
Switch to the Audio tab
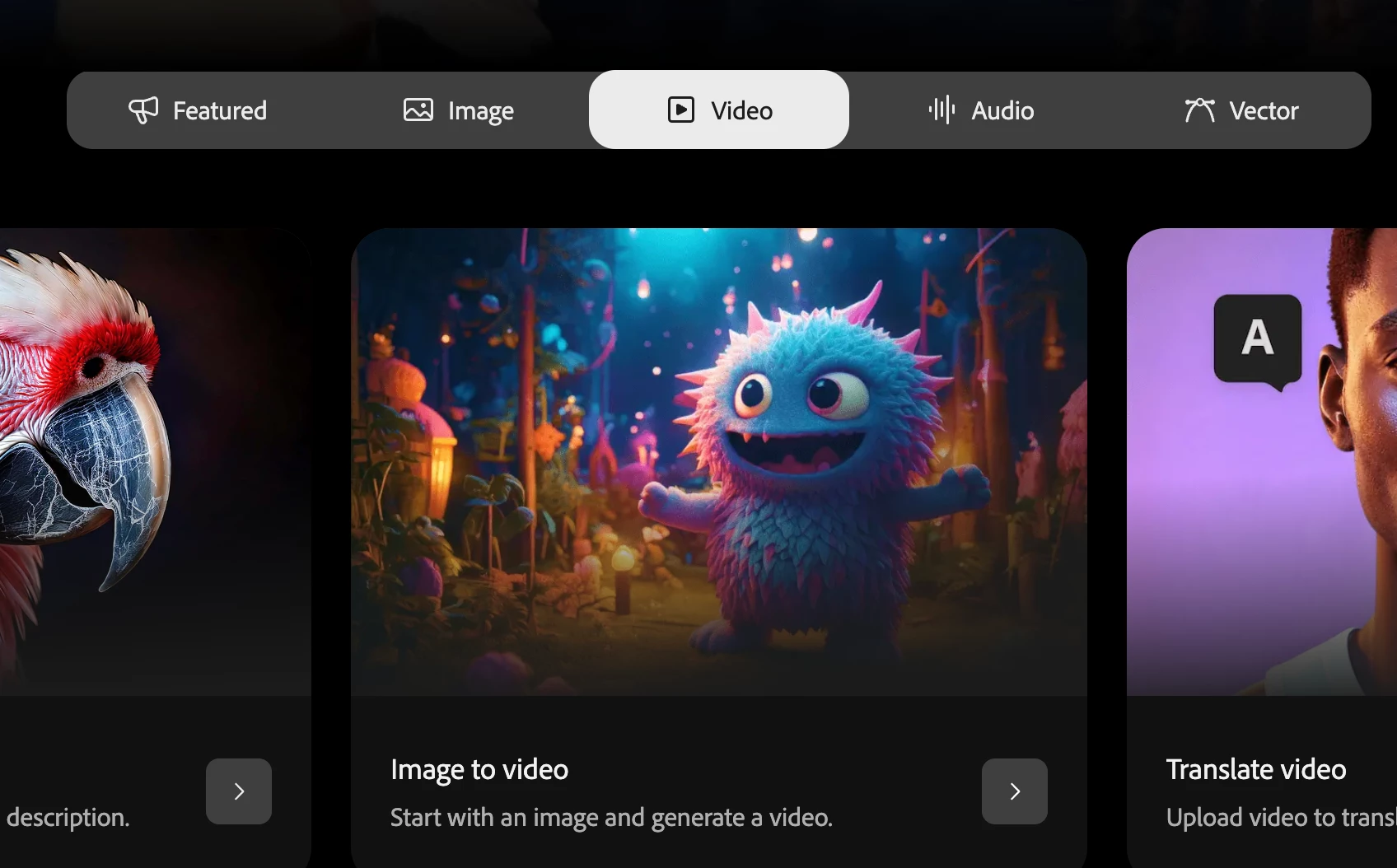[x=980, y=110]
